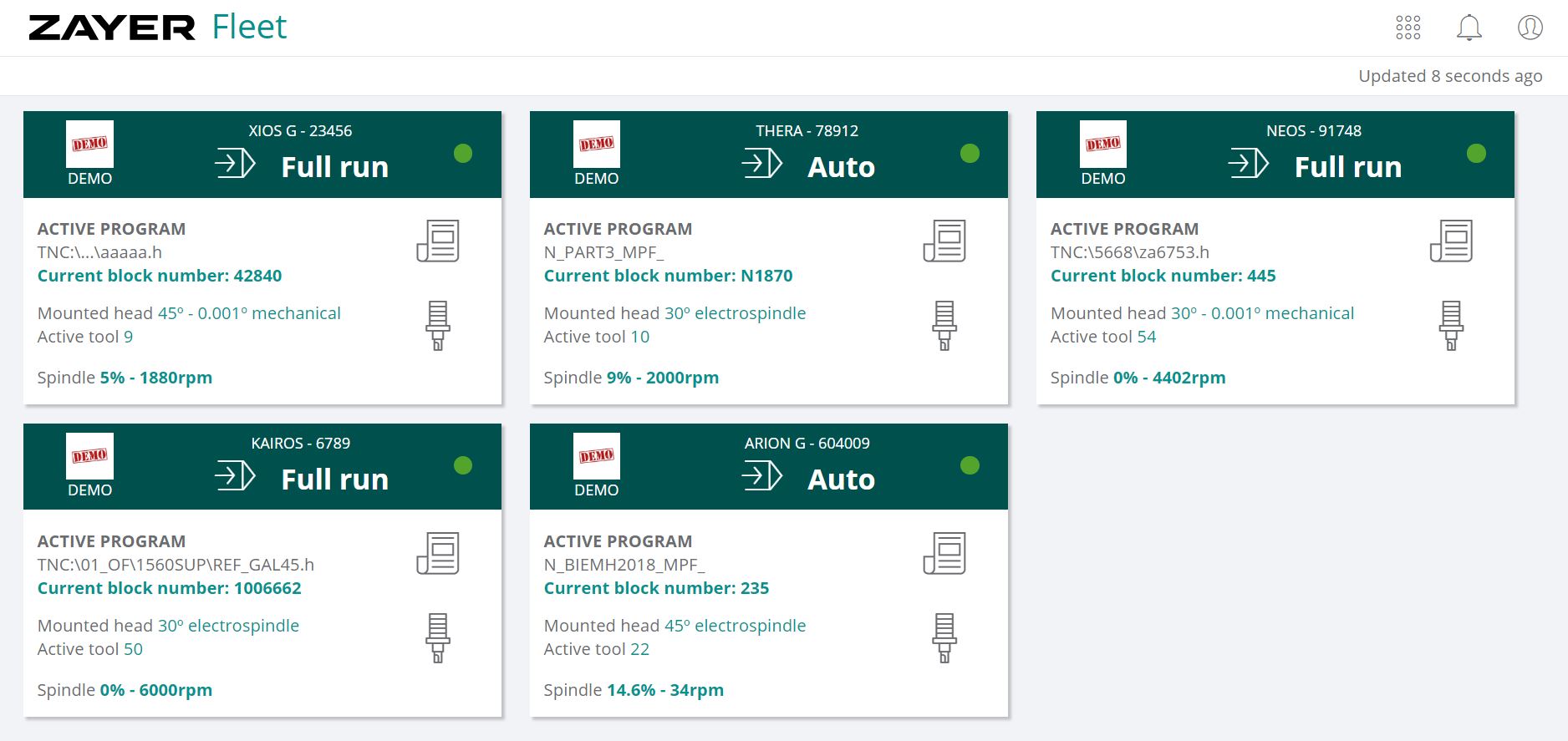The image size is (1568, 741).
Task: Click 'Mounted head 45º - 0.001º mechanical' text
Action: pyautogui.click(x=189, y=313)
